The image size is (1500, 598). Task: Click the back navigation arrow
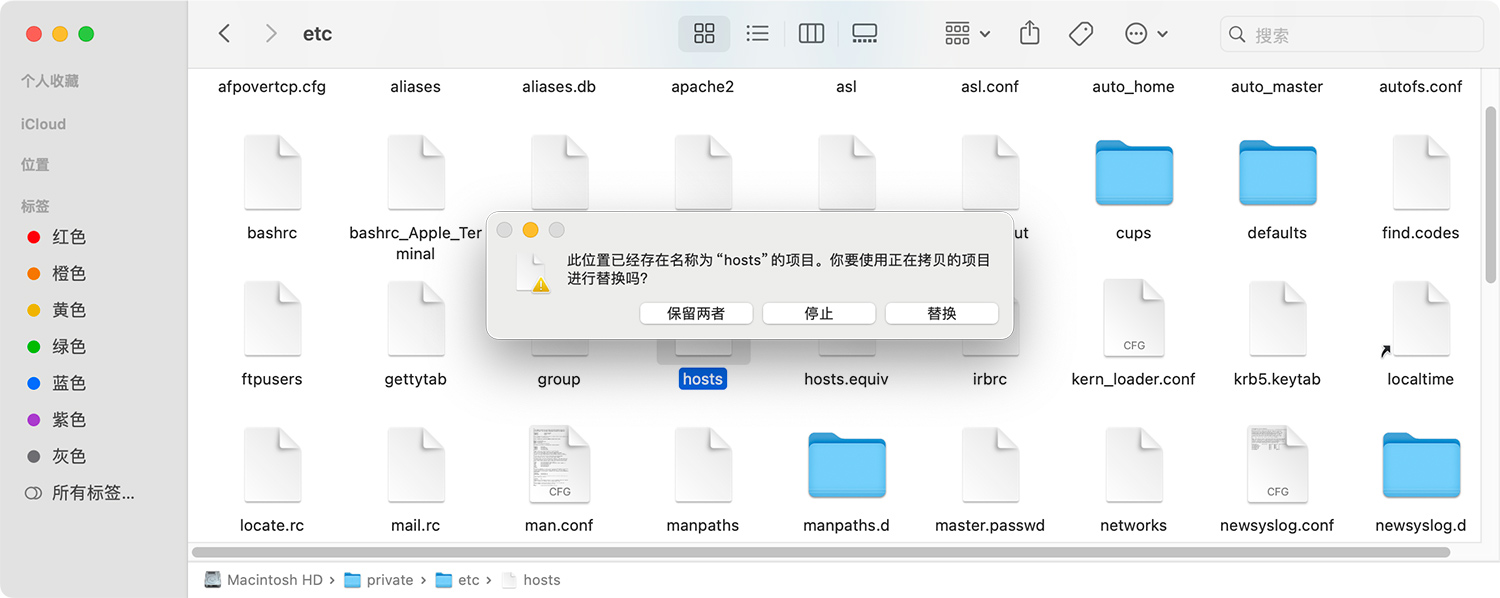224,33
